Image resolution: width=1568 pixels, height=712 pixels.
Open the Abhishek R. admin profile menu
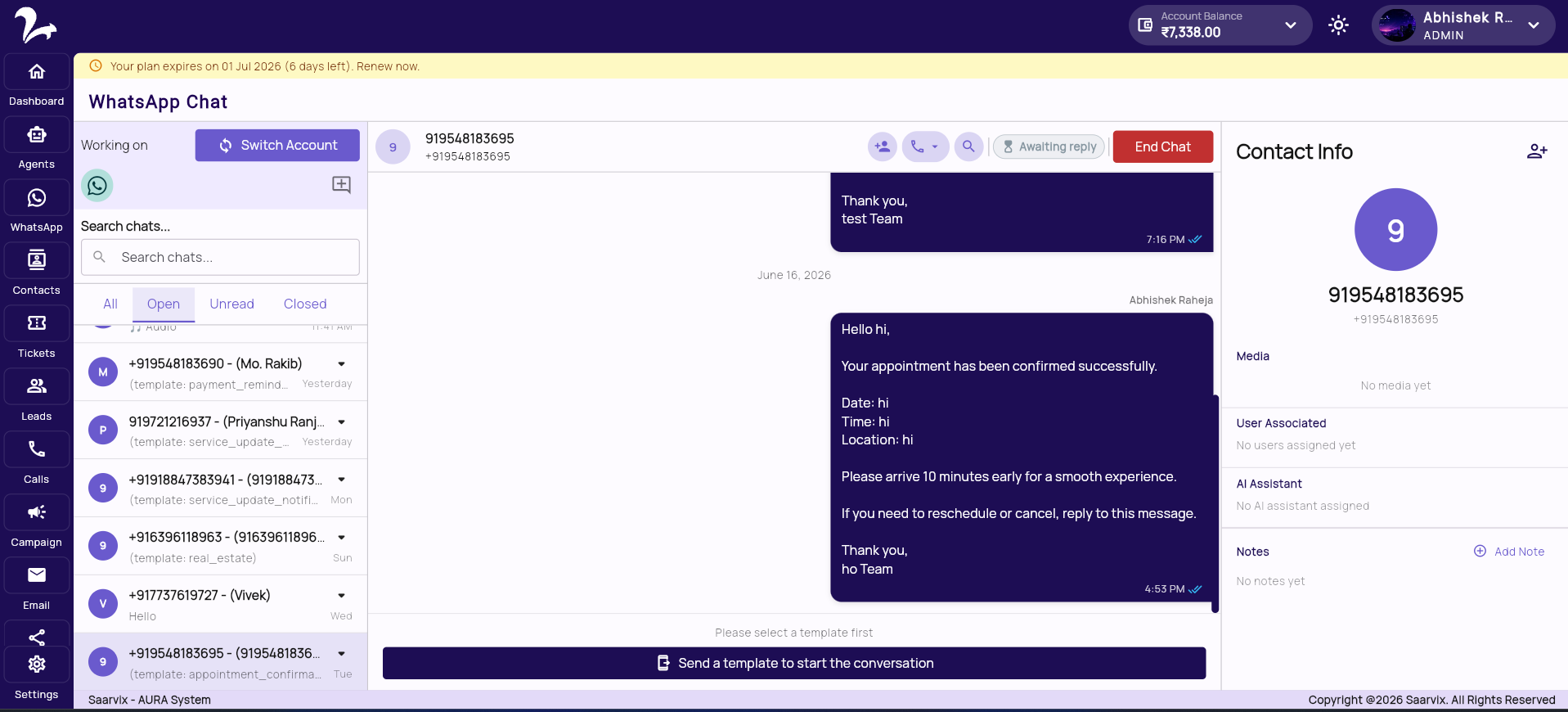[1463, 25]
